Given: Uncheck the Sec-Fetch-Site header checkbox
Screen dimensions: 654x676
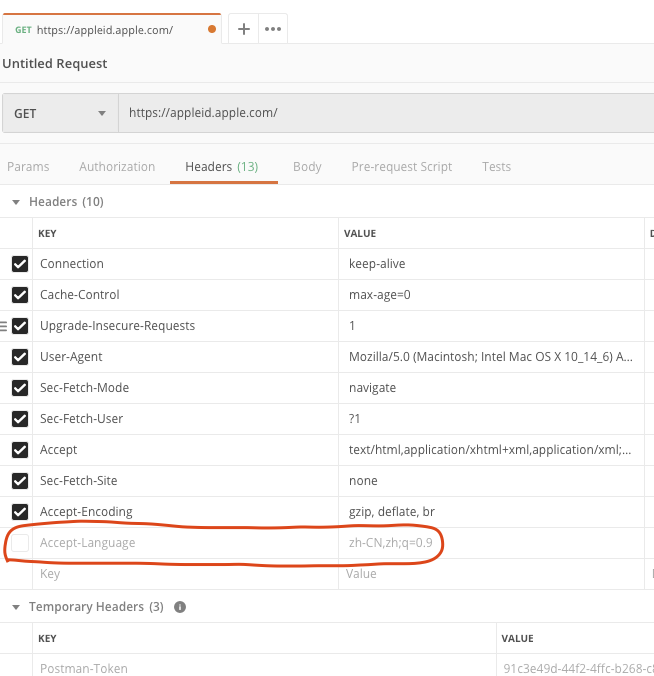Looking at the screenshot, I should pos(20,481).
